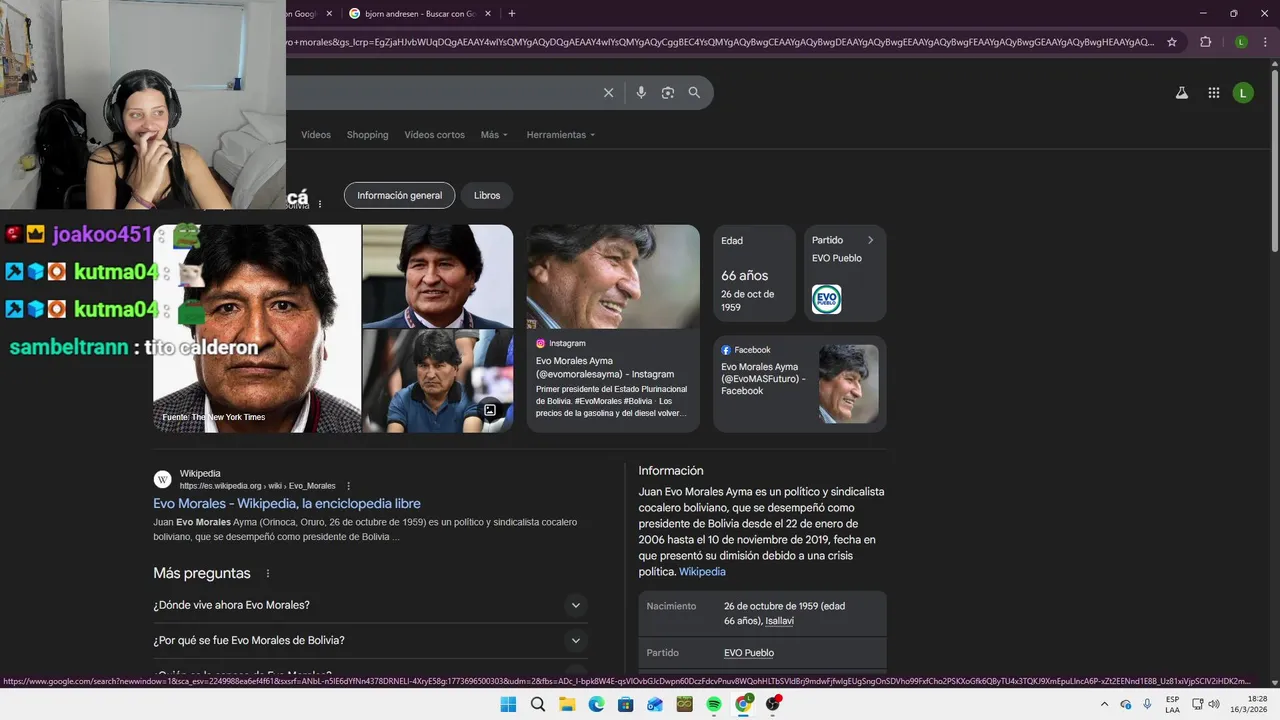1280x720 pixels.
Task: Open Más preguntas three-dot options
Action: coord(267,574)
